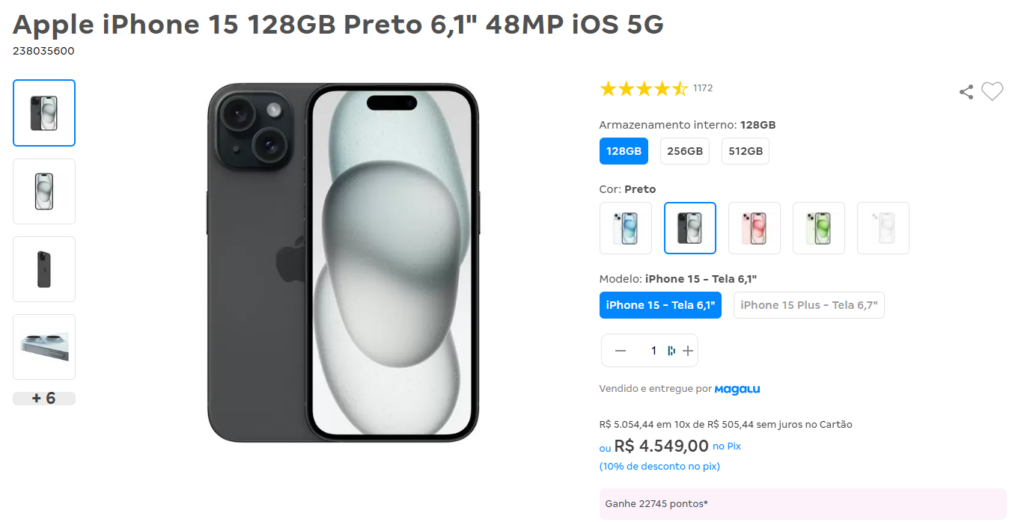Choose the green iPhone color swatch
This screenshot has height=522, width=1024.
coord(818,228)
